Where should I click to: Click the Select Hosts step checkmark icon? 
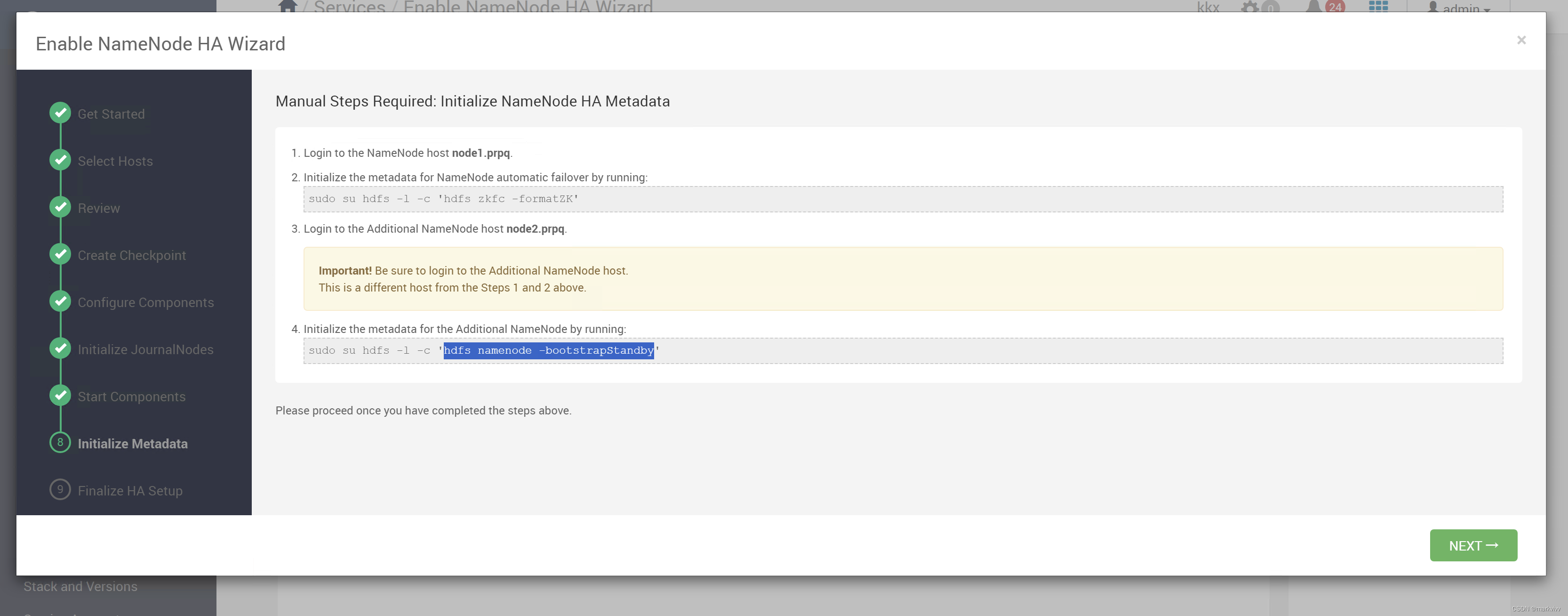tap(60, 160)
